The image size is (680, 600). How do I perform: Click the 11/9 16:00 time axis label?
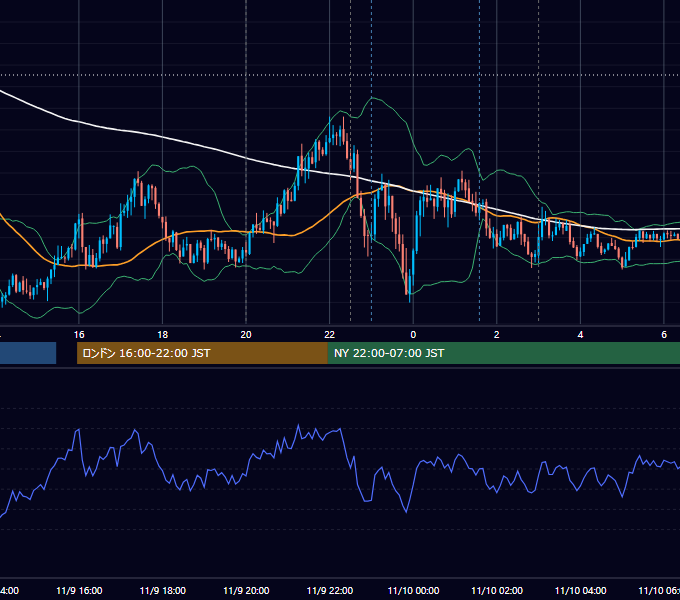[x=79, y=591]
